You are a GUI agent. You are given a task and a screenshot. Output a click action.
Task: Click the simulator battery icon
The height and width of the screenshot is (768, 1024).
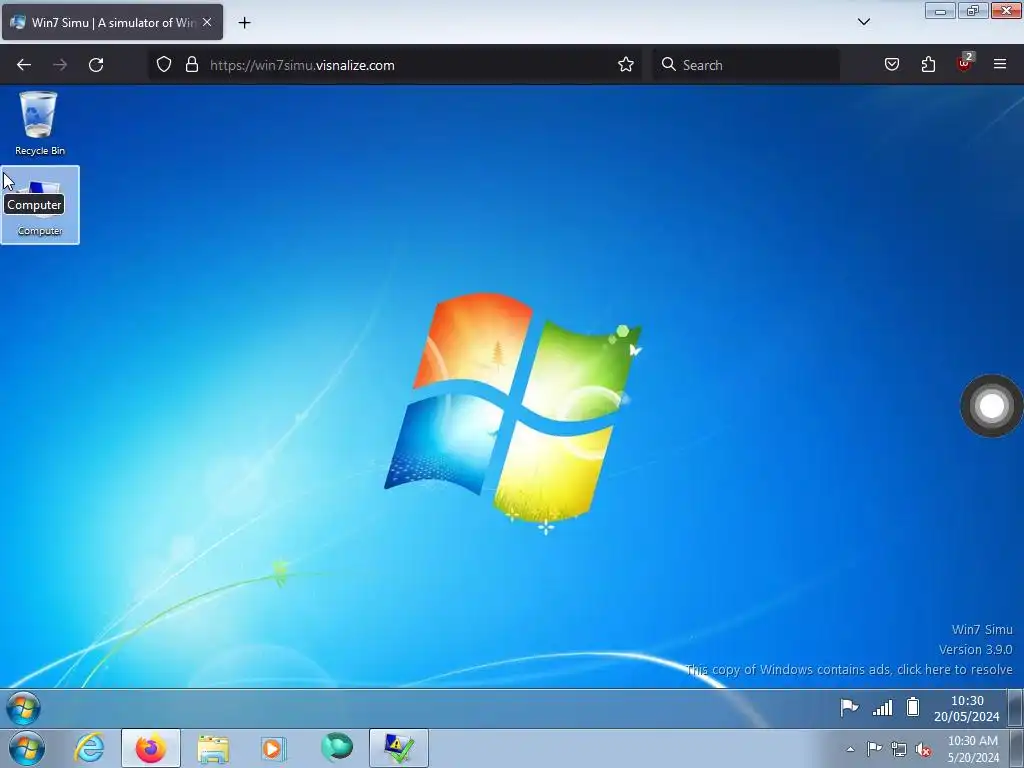913,707
